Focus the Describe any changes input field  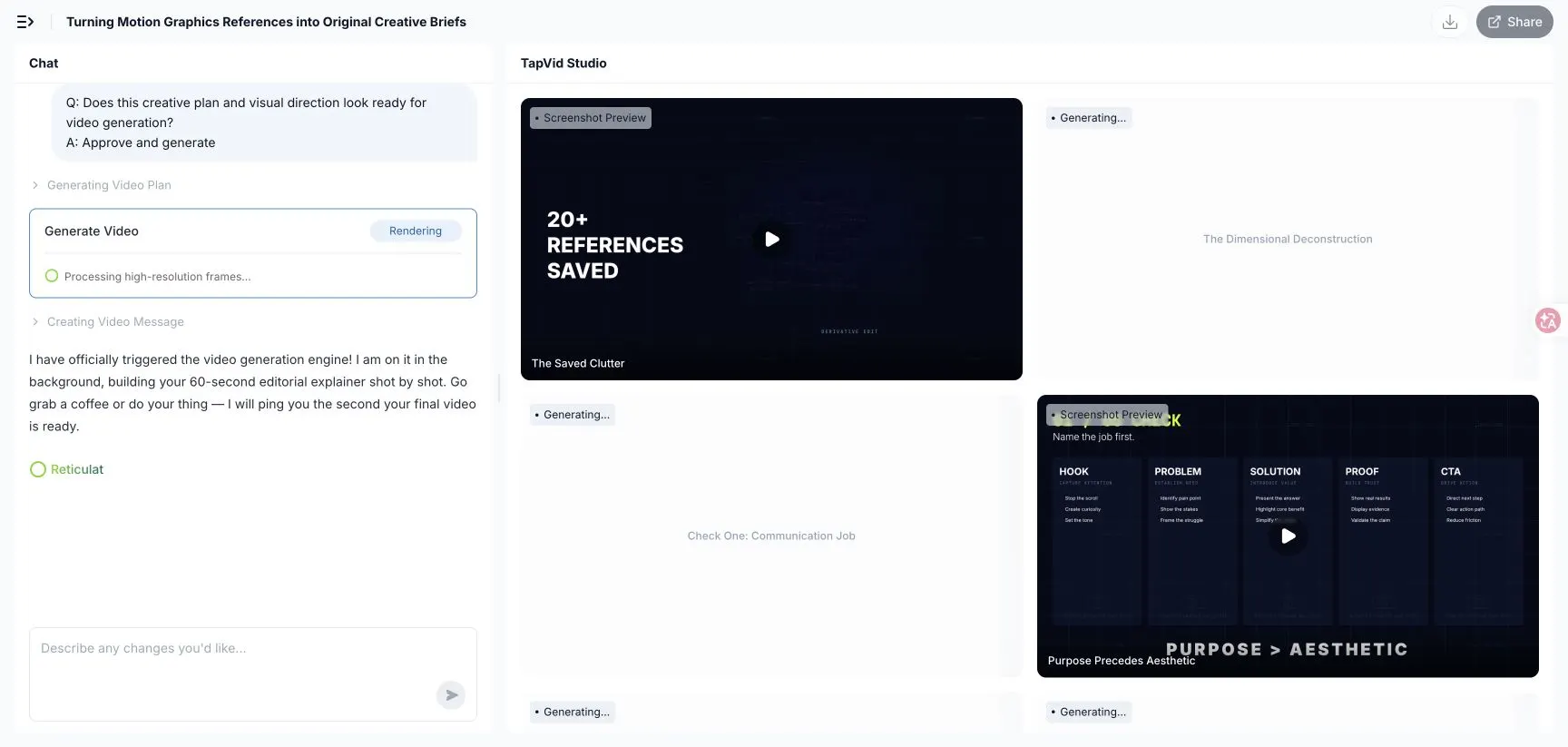point(253,673)
